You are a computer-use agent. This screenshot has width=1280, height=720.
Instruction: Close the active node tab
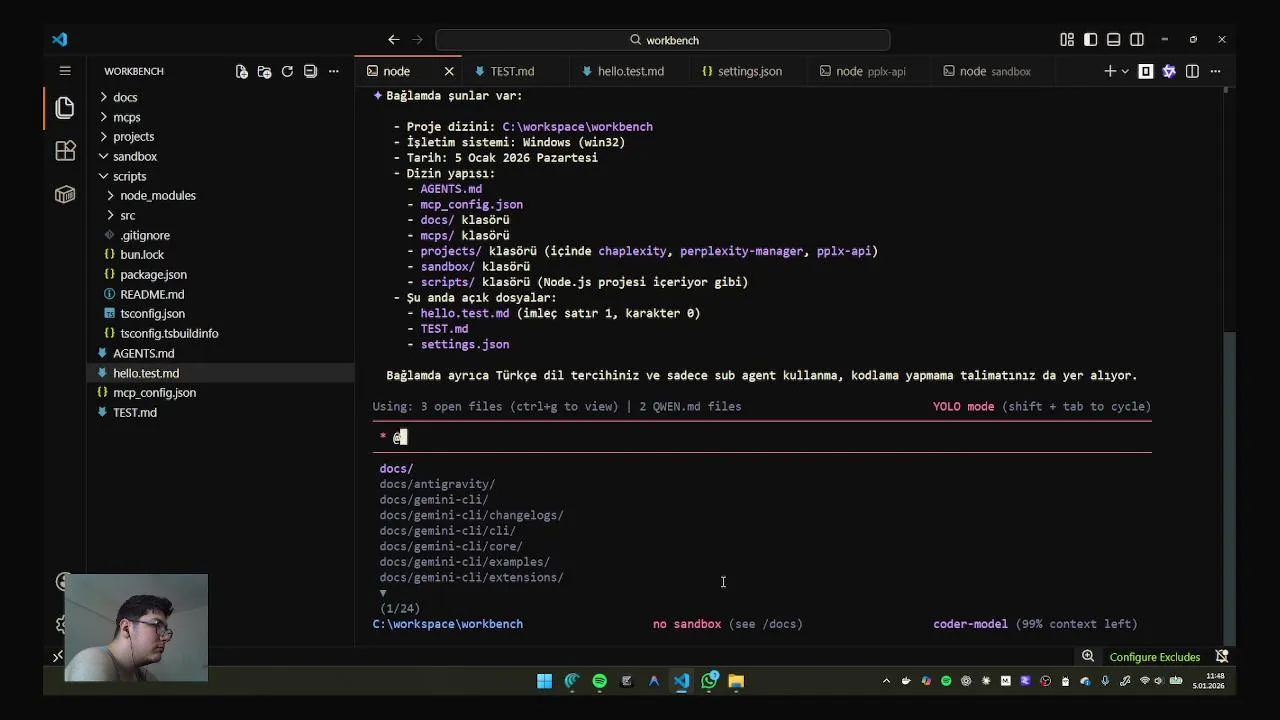point(449,71)
